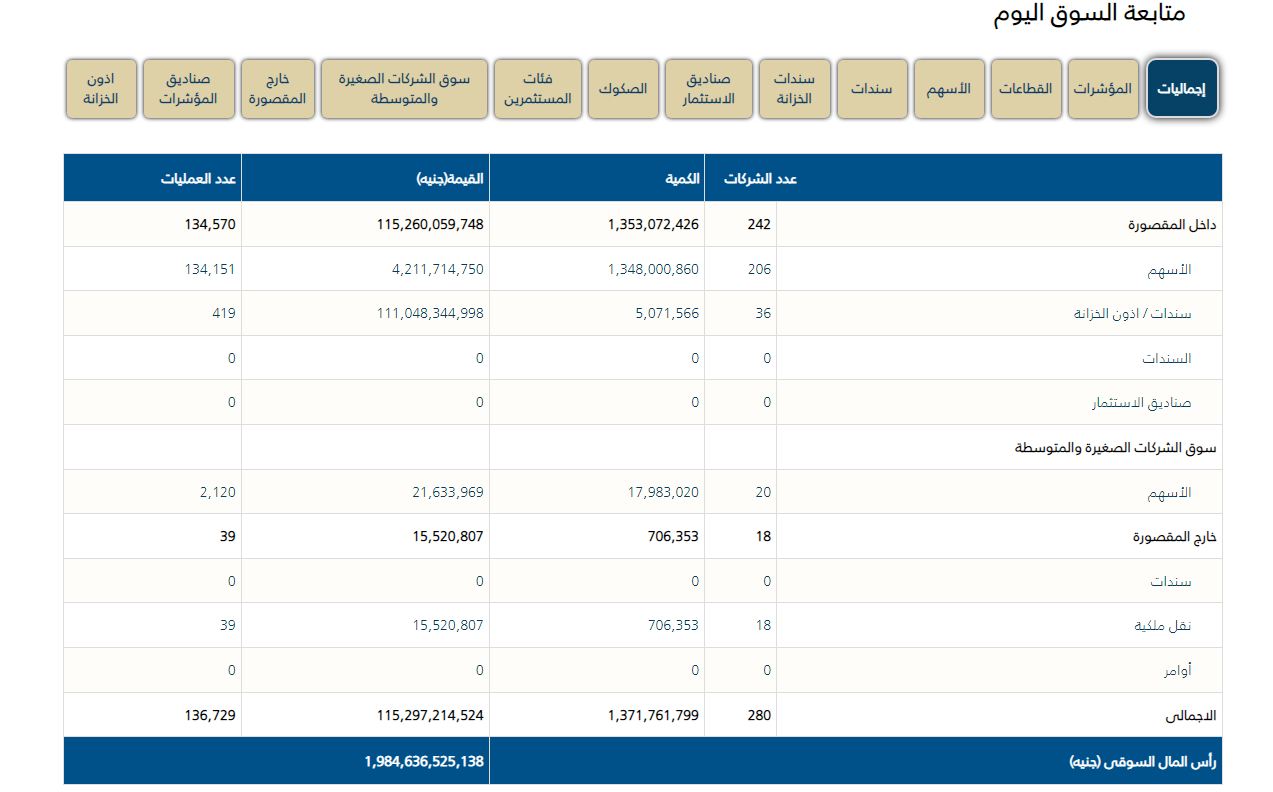The height and width of the screenshot is (792, 1273).
Task: Switch to the خارج المقصورة tab button
Action: [x=277, y=89]
